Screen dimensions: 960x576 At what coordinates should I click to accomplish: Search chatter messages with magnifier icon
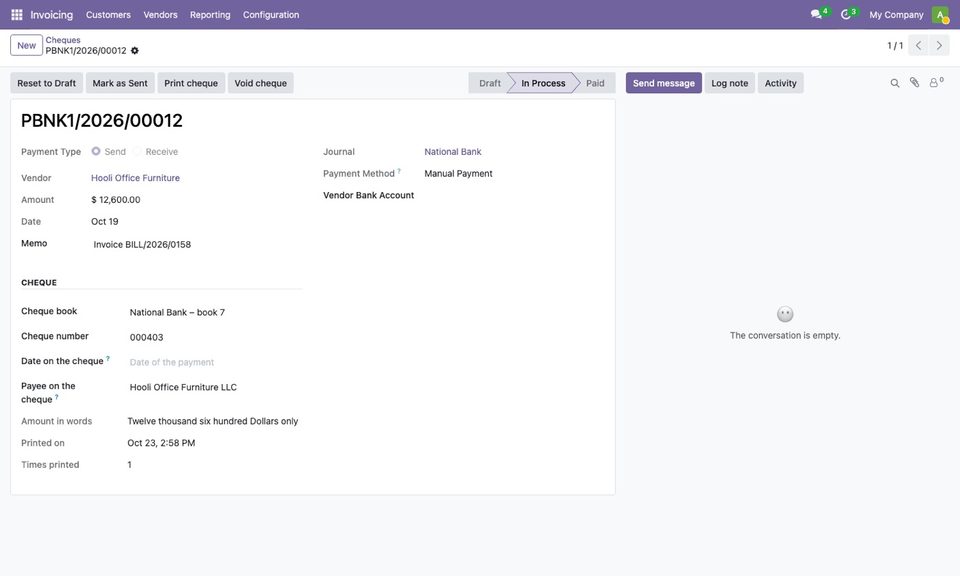(894, 83)
